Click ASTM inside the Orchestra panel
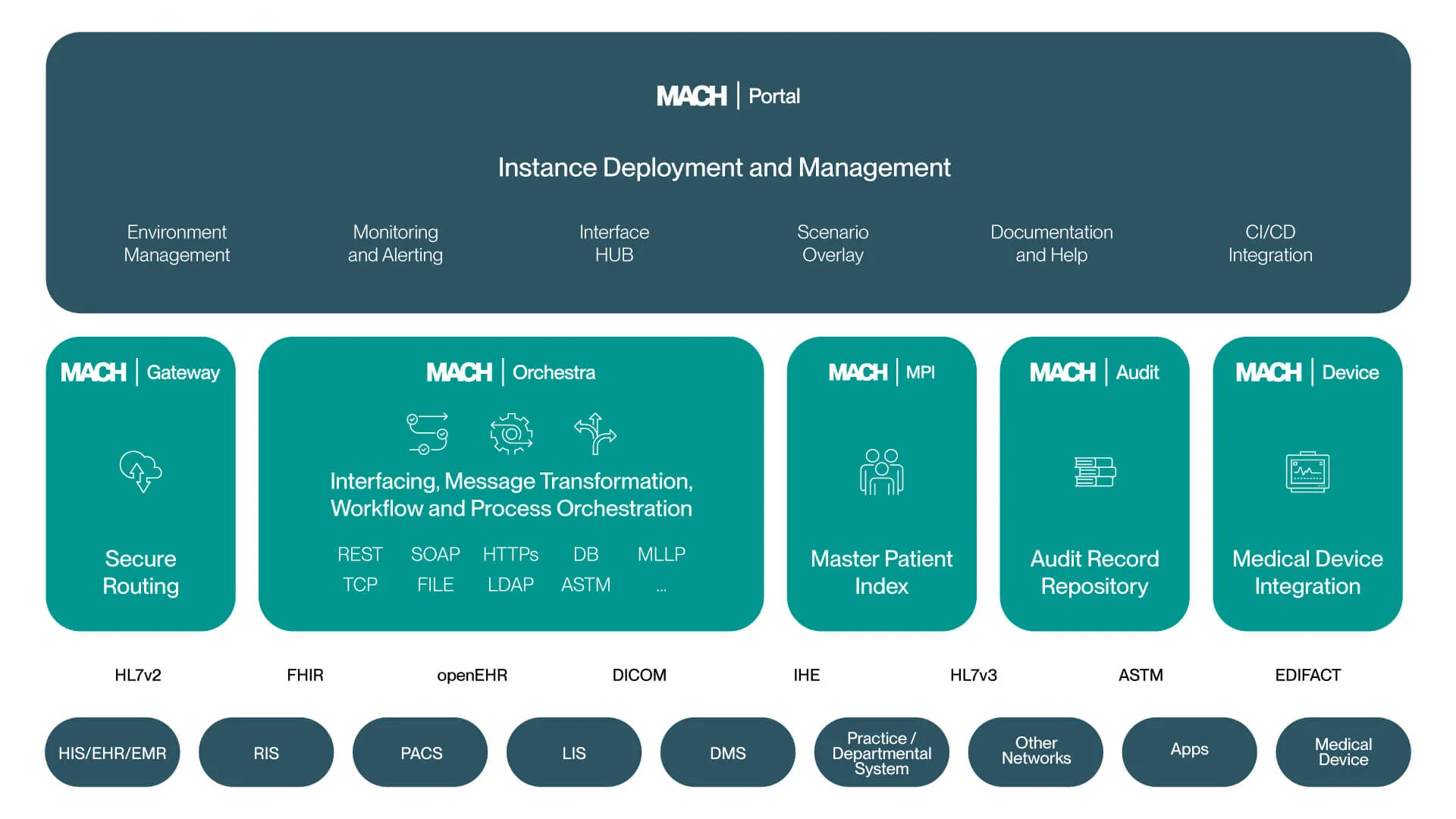Image resolution: width=1456 pixels, height=819 pixels. (x=586, y=585)
